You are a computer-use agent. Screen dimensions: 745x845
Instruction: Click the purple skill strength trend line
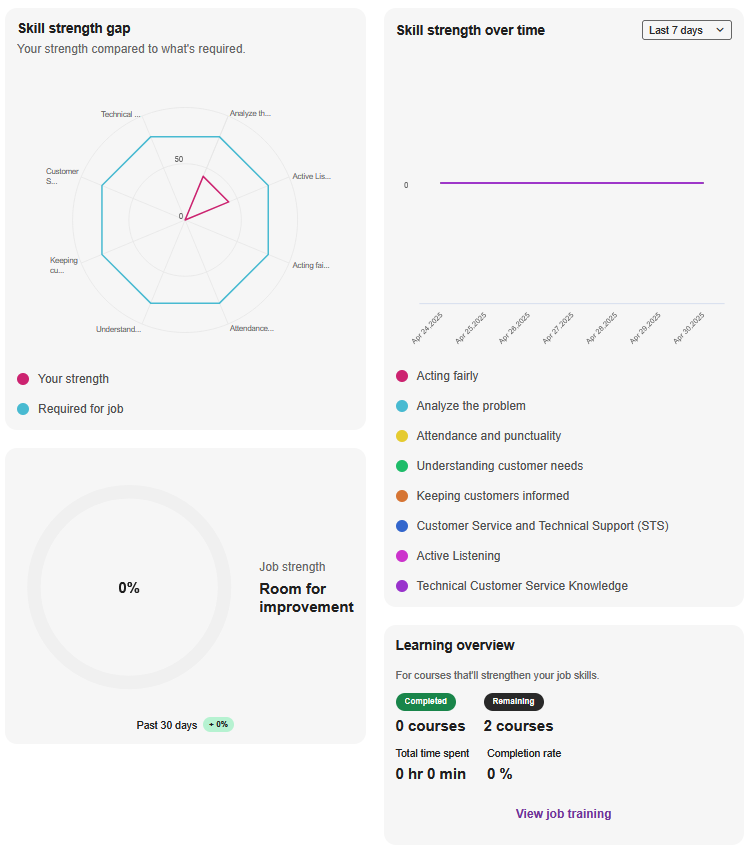pyautogui.click(x=570, y=183)
